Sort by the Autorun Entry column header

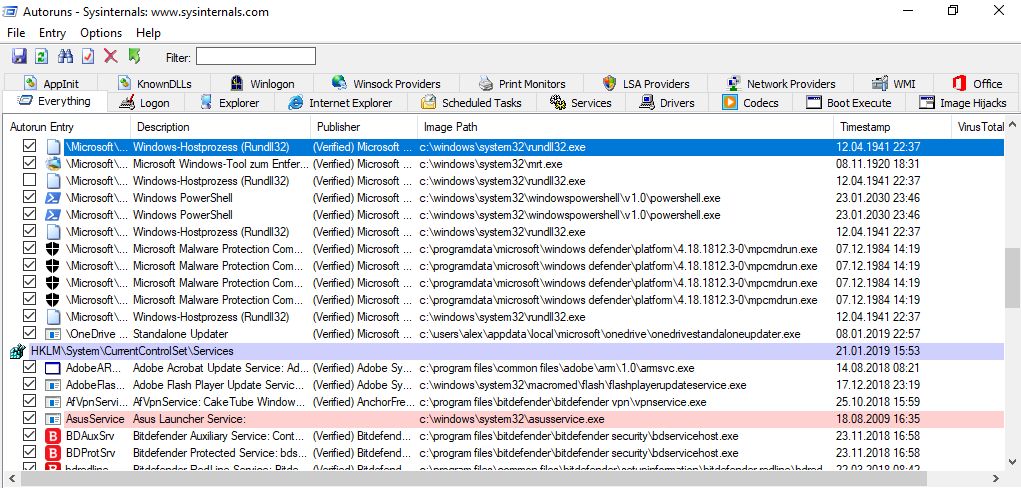(66, 127)
